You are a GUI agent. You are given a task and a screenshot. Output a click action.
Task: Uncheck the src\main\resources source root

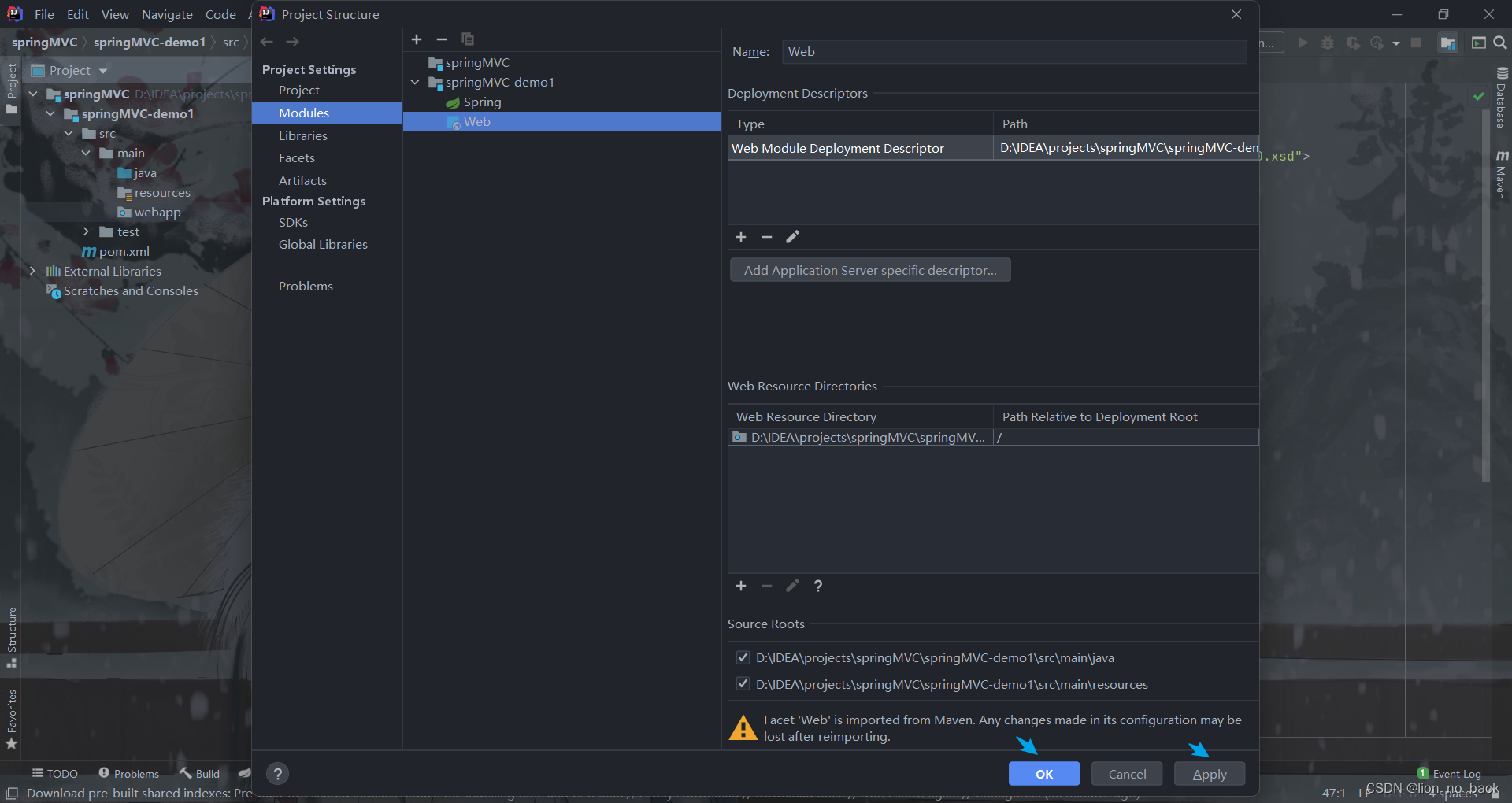click(743, 684)
